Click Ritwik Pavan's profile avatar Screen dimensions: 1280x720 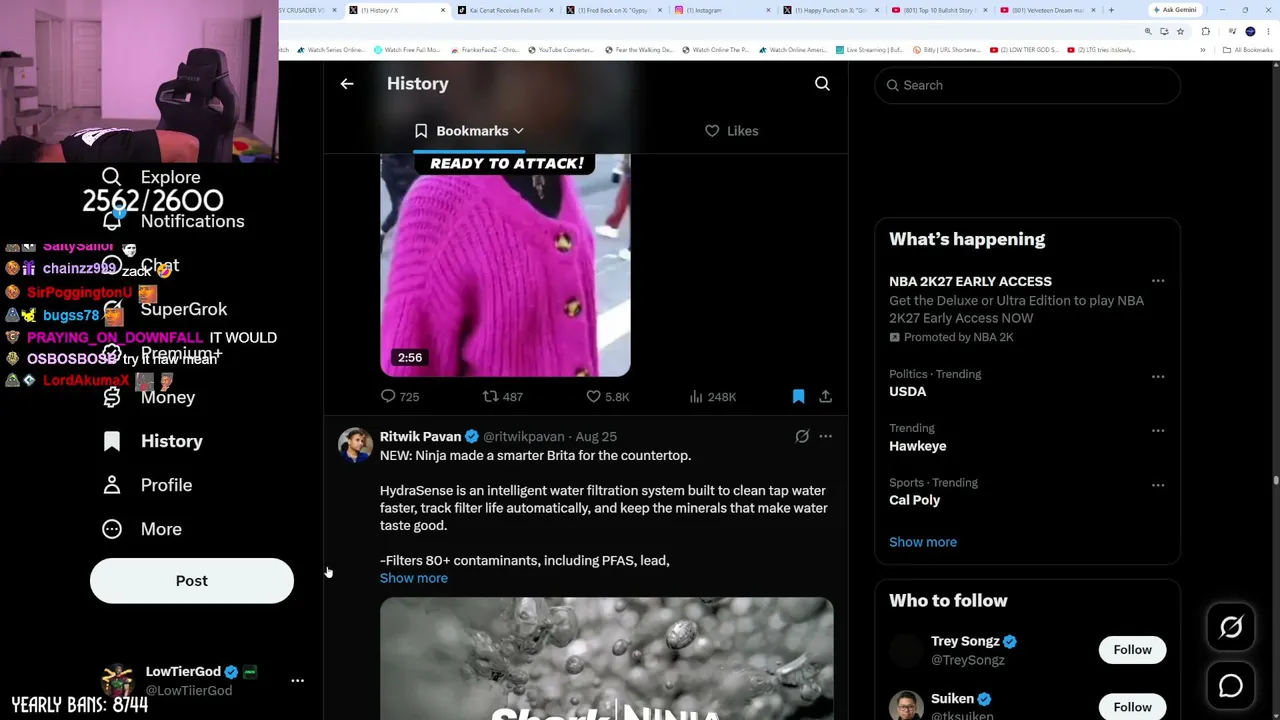355,445
